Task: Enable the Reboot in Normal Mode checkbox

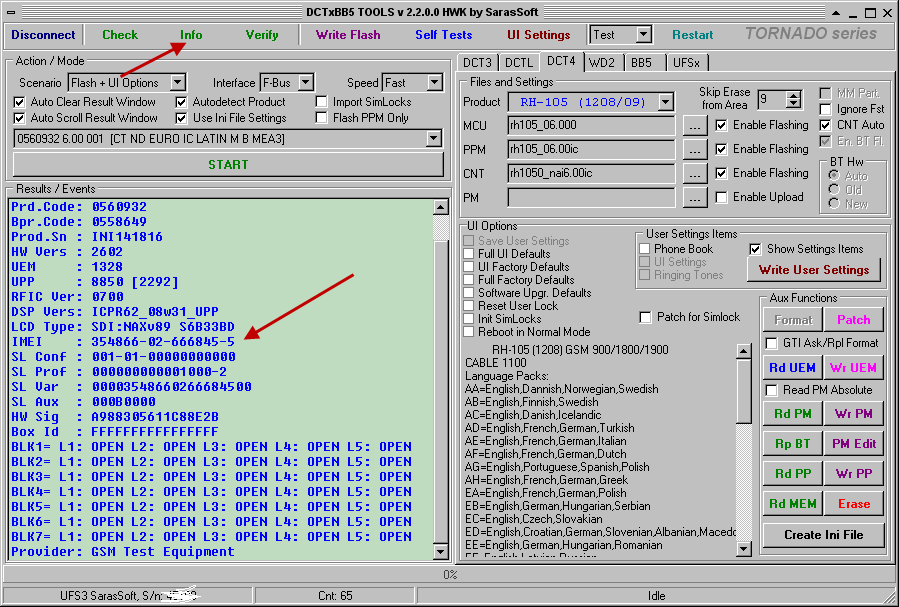Action: (x=469, y=332)
